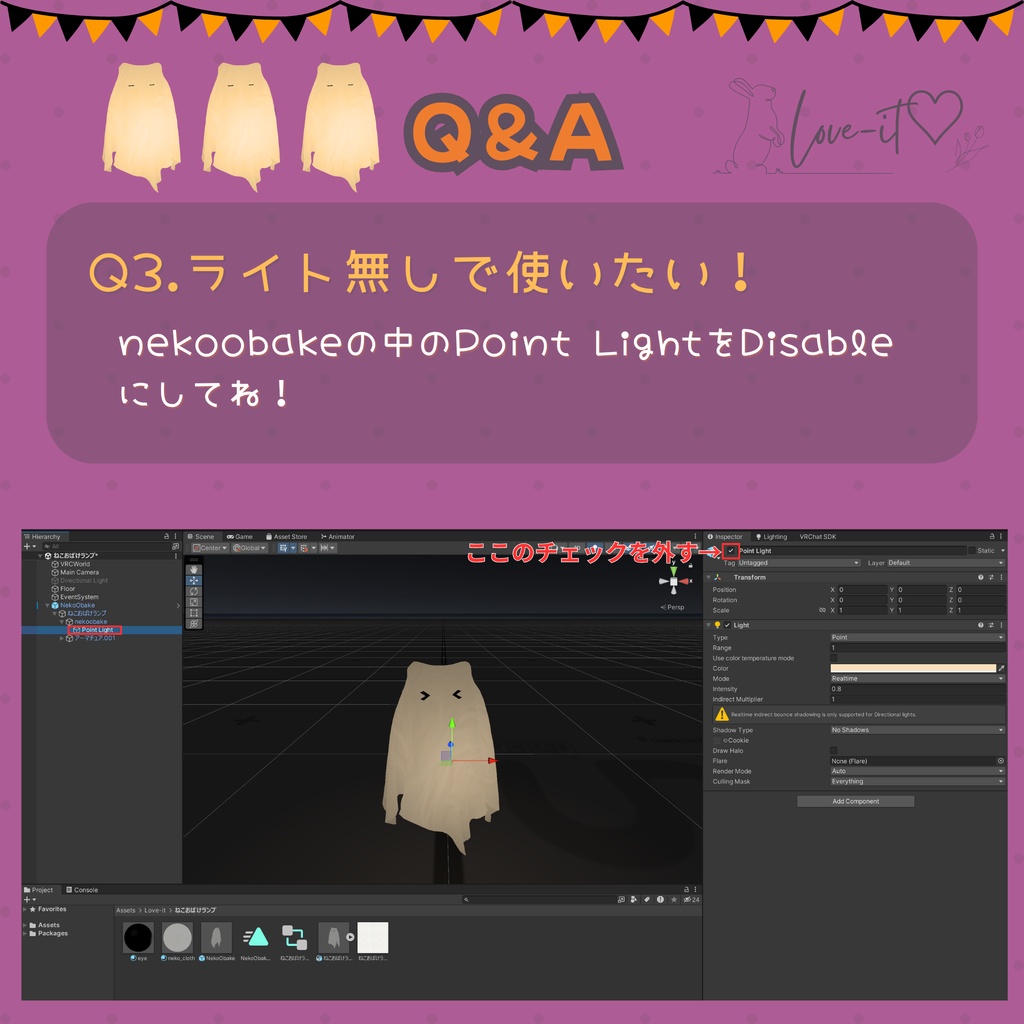Screen dimensions: 1024x1024
Task: Enable Use color temperature mode checkbox
Action: click(833, 658)
